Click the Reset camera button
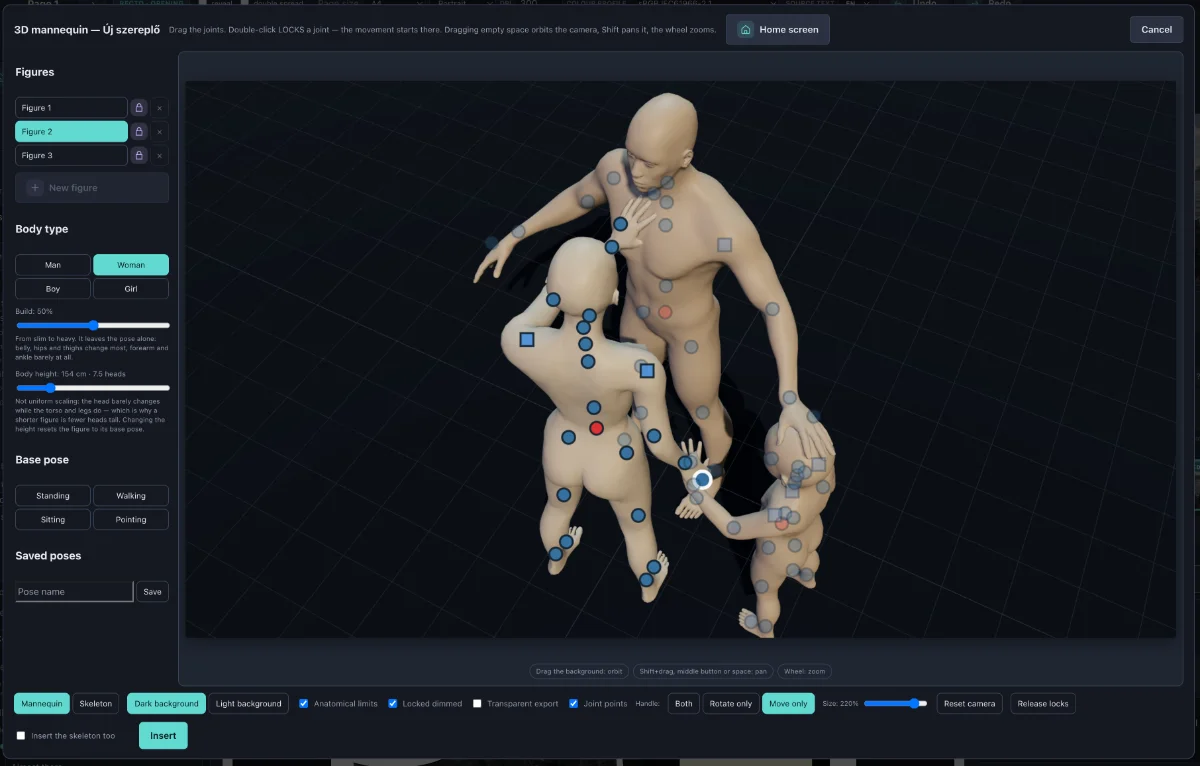Image resolution: width=1200 pixels, height=766 pixels. 969,703
